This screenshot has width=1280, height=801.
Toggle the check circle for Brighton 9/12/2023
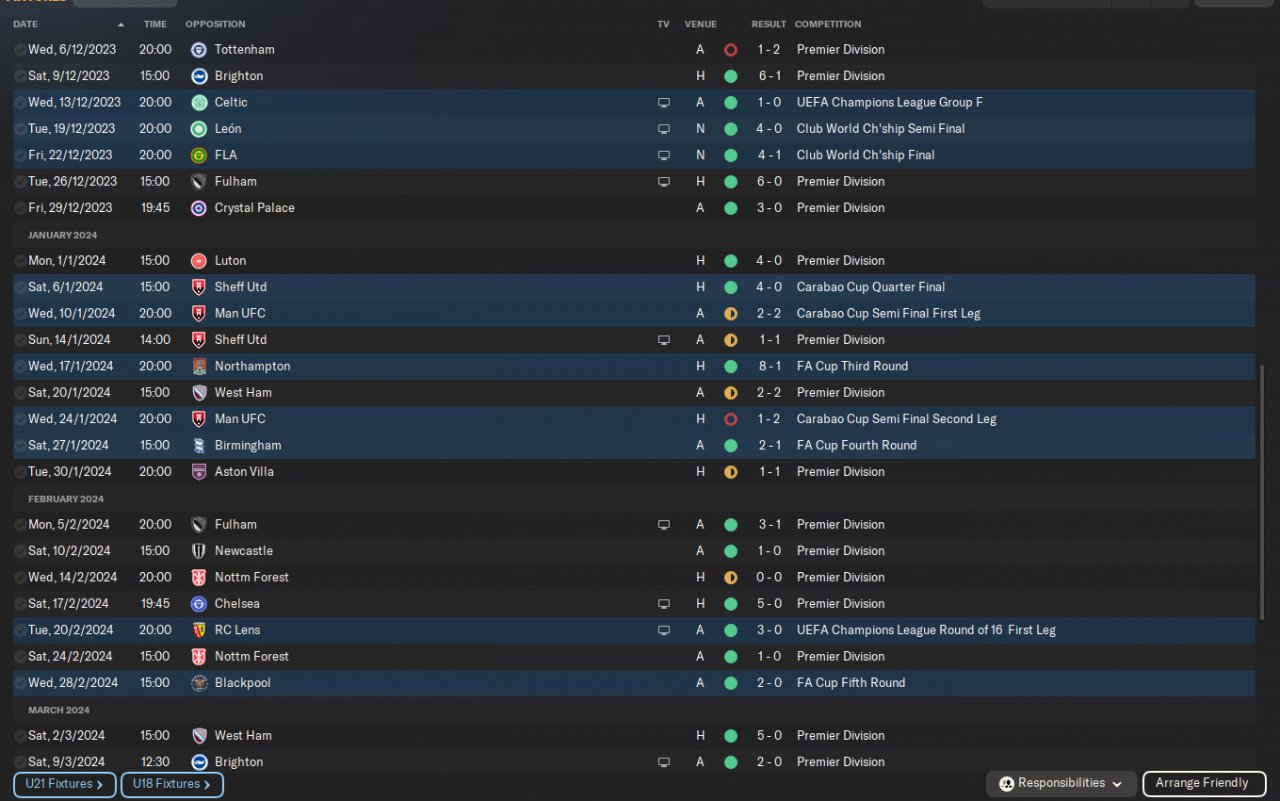coord(20,76)
